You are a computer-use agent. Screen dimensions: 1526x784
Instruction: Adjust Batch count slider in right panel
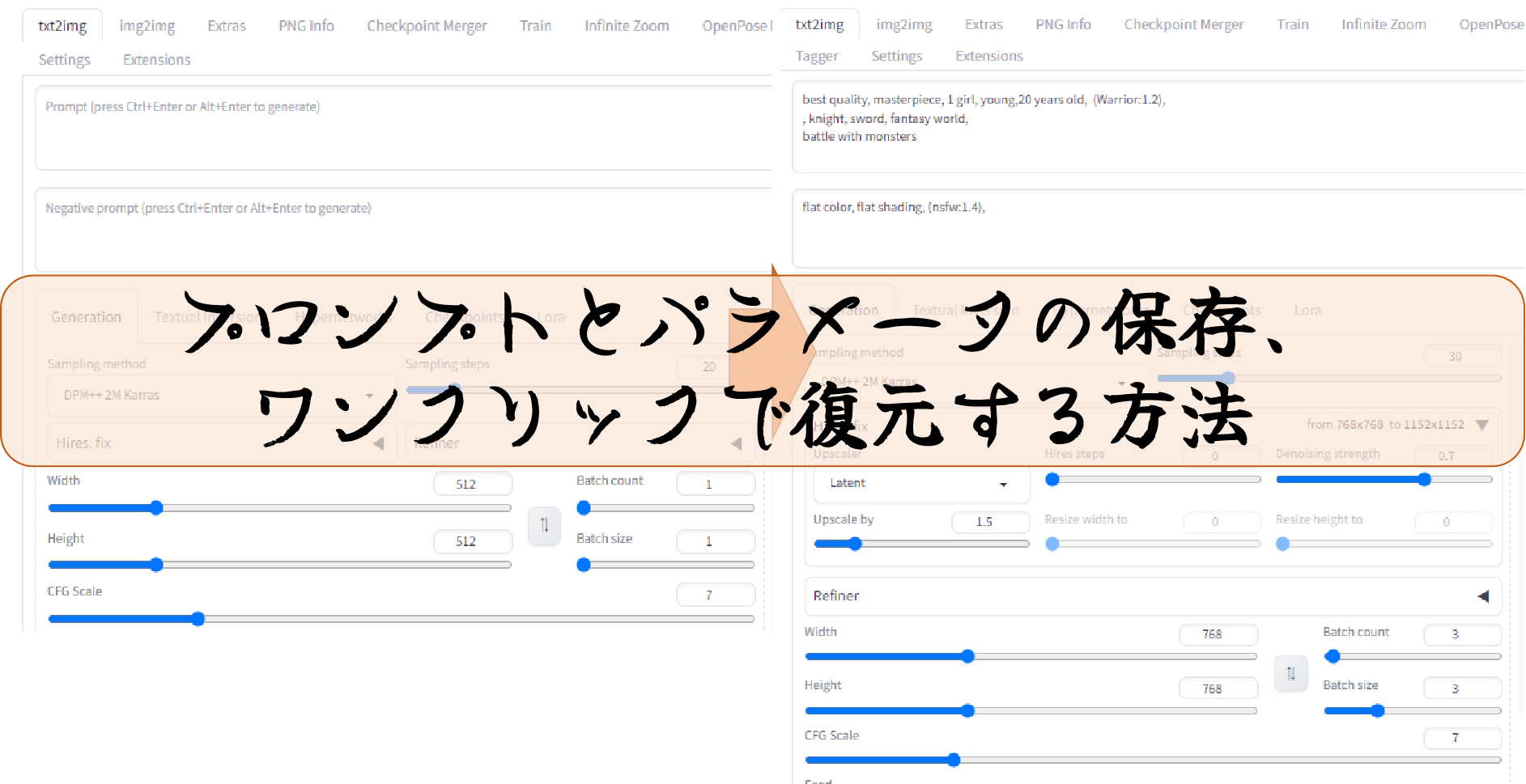(1413, 656)
